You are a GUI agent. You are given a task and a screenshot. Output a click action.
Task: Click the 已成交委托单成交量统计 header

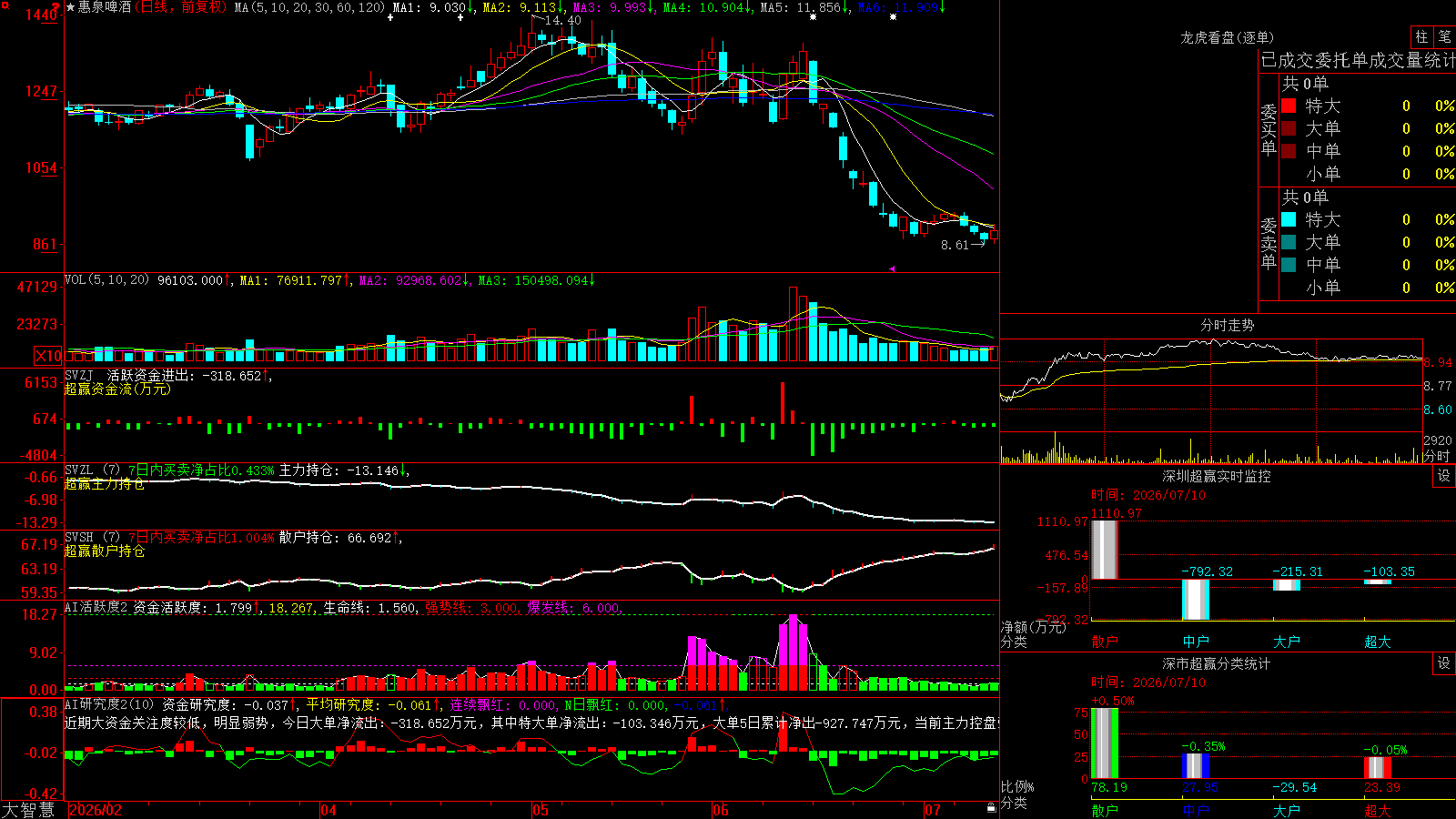(x=1358, y=60)
